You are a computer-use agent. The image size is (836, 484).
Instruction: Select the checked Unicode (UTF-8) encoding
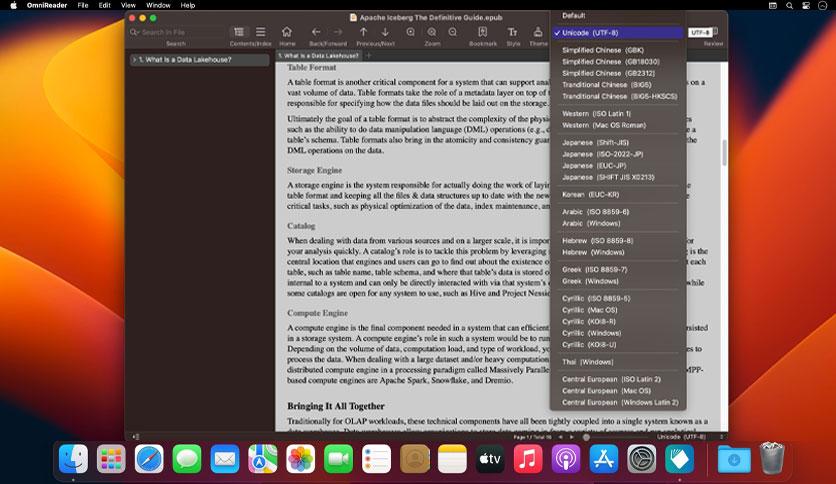click(617, 33)
